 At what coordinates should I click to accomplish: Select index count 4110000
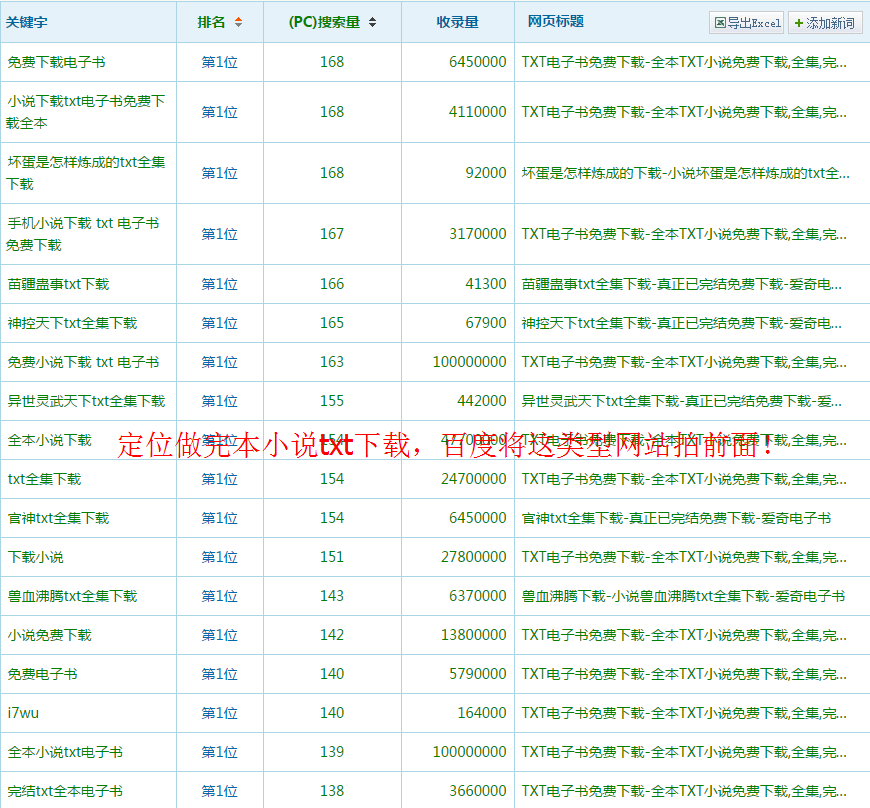coord(478,112)
